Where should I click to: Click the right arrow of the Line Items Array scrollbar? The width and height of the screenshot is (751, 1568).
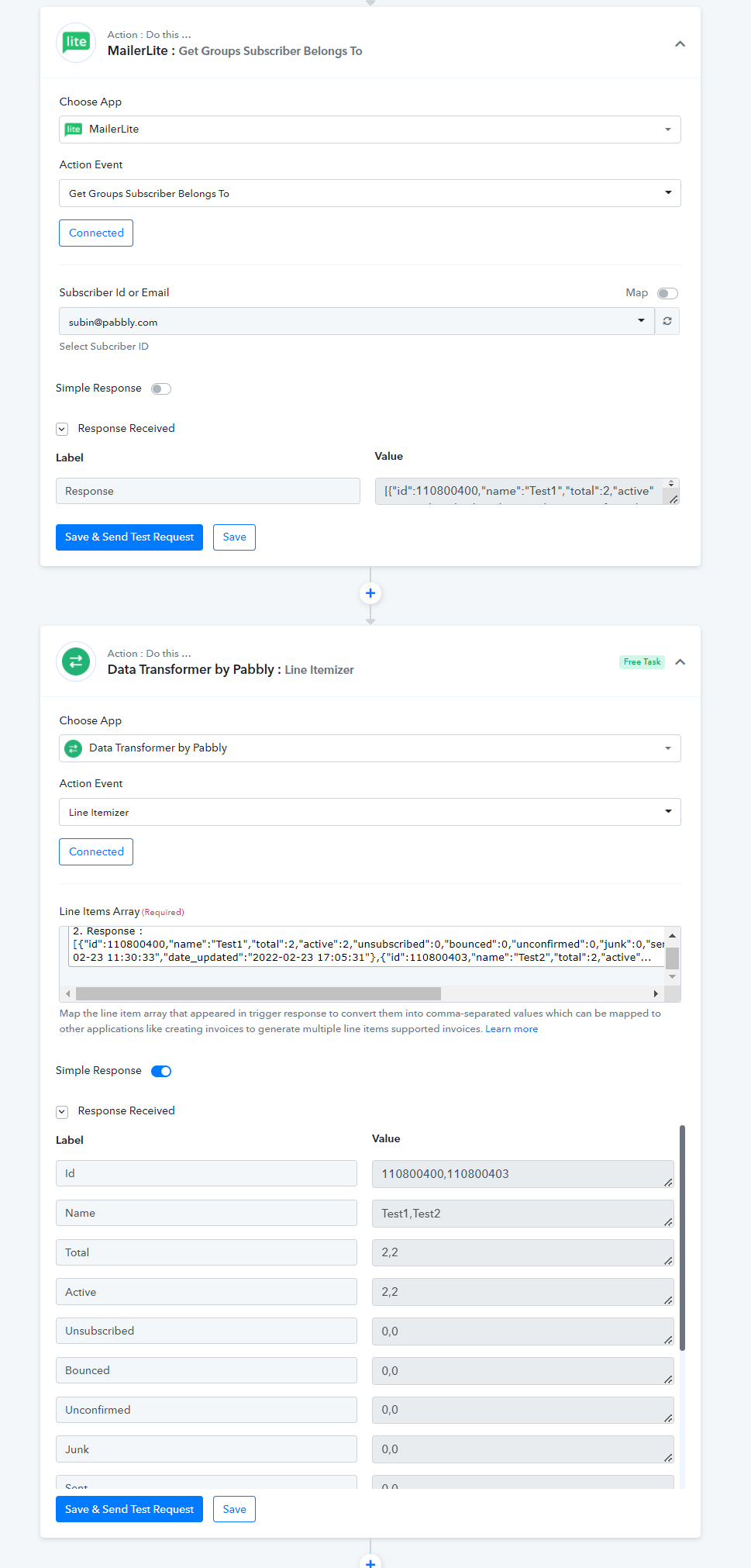pos(656,994)
